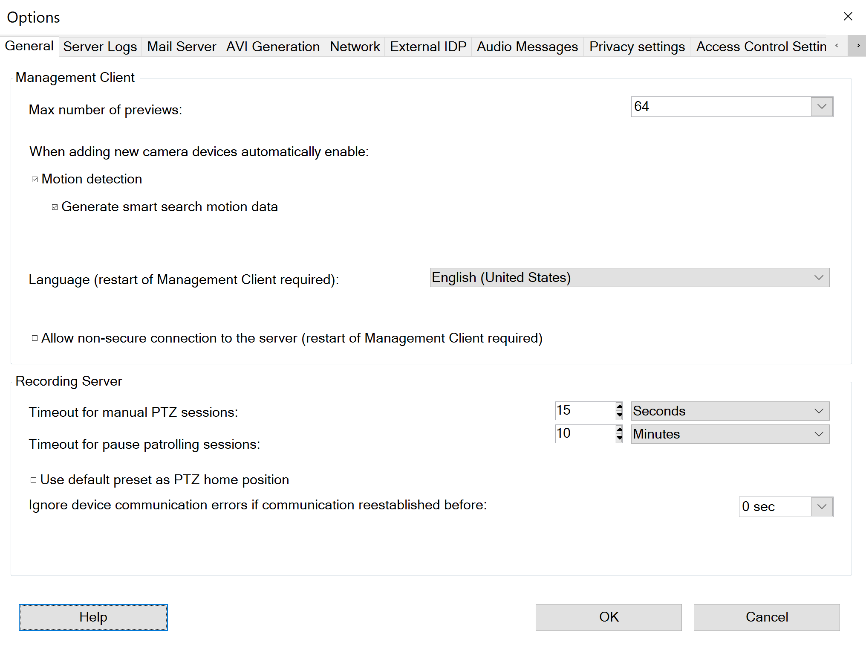
Task: Close the Options dialog window
Action: [x=848, y=16]
